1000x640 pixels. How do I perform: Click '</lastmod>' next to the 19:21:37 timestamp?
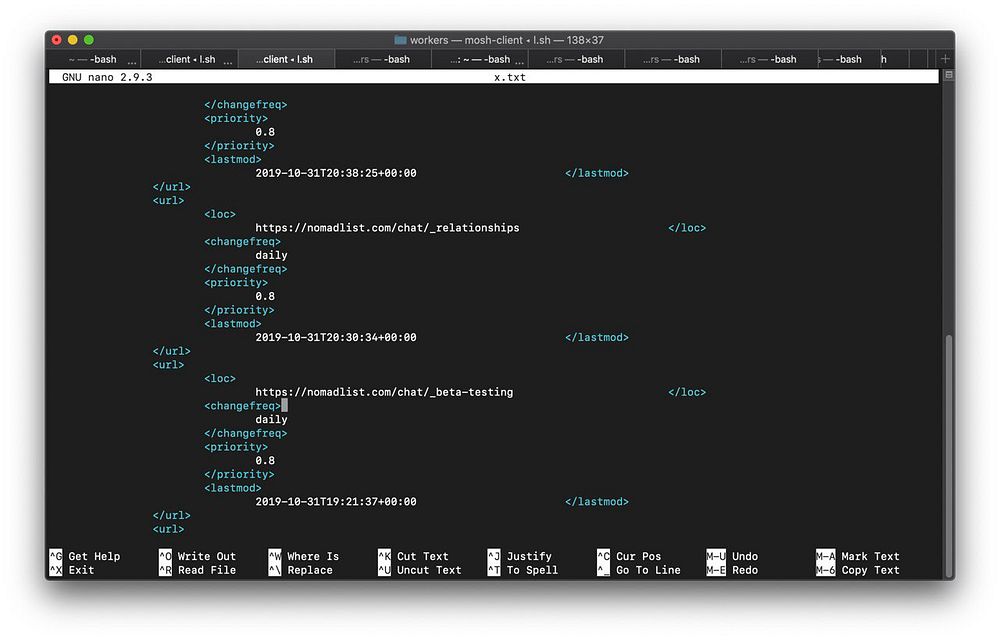coord(596,502)
